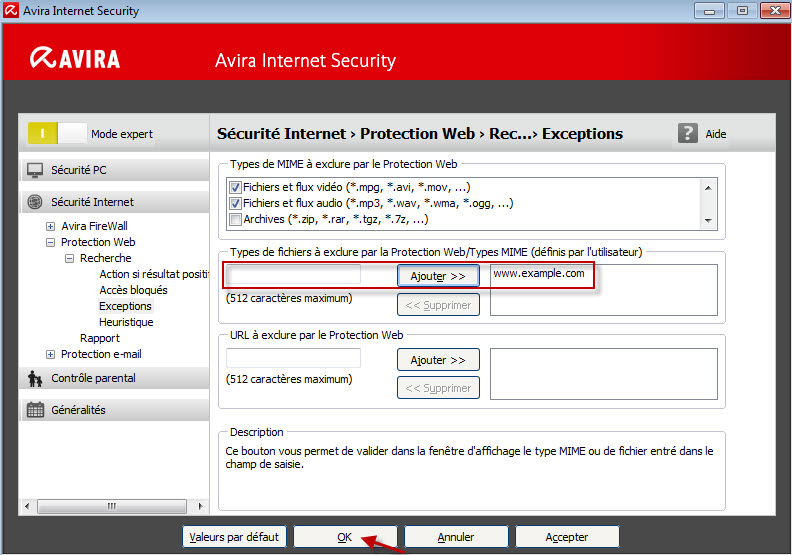792x555 pixels.
Task: Select Heuristique in the tree
Action: point(126,323)
